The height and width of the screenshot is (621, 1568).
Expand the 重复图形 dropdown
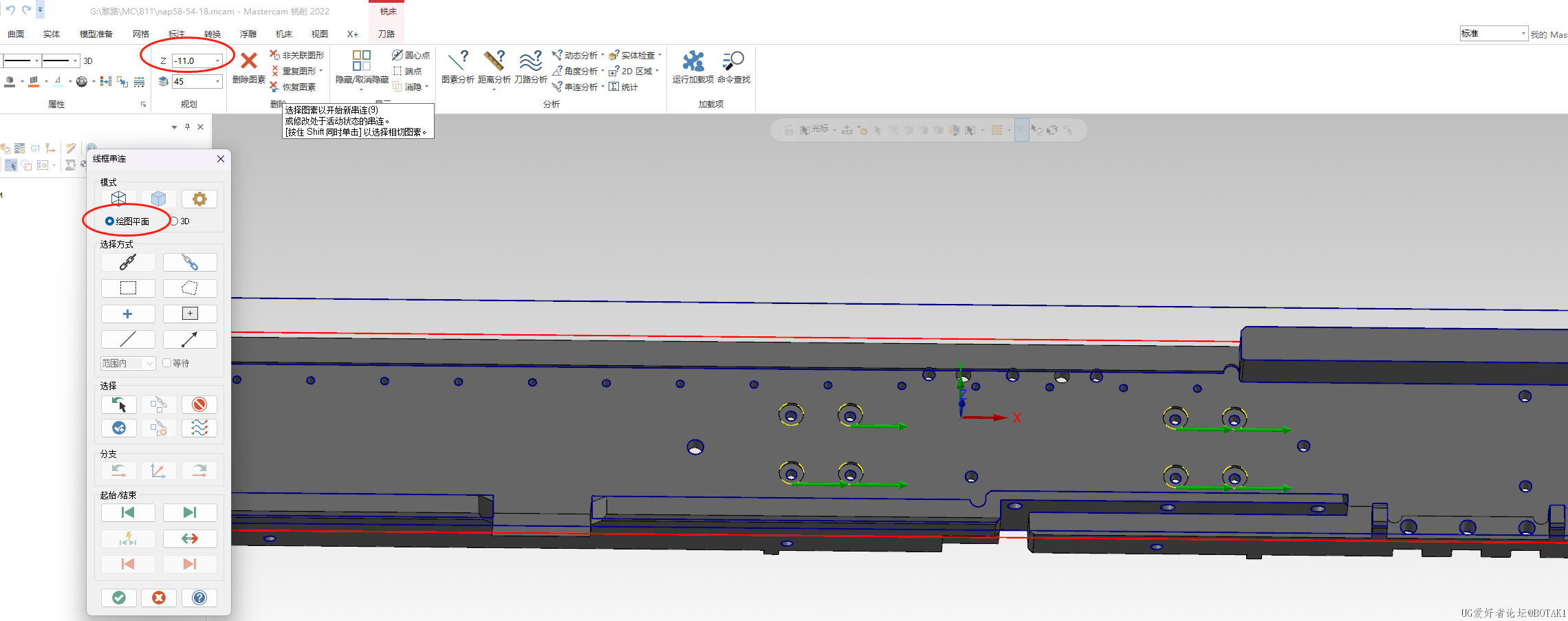click(321, 71)
